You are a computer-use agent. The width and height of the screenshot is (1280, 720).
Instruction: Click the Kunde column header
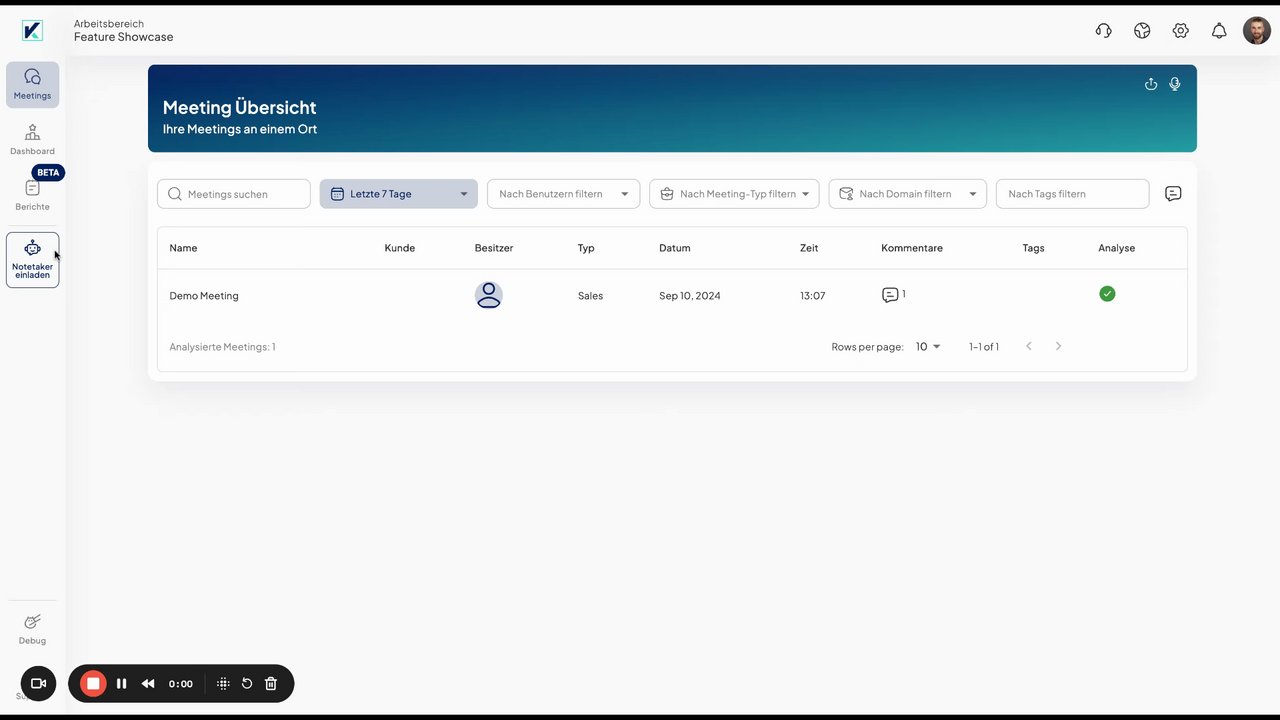(400, 248)
